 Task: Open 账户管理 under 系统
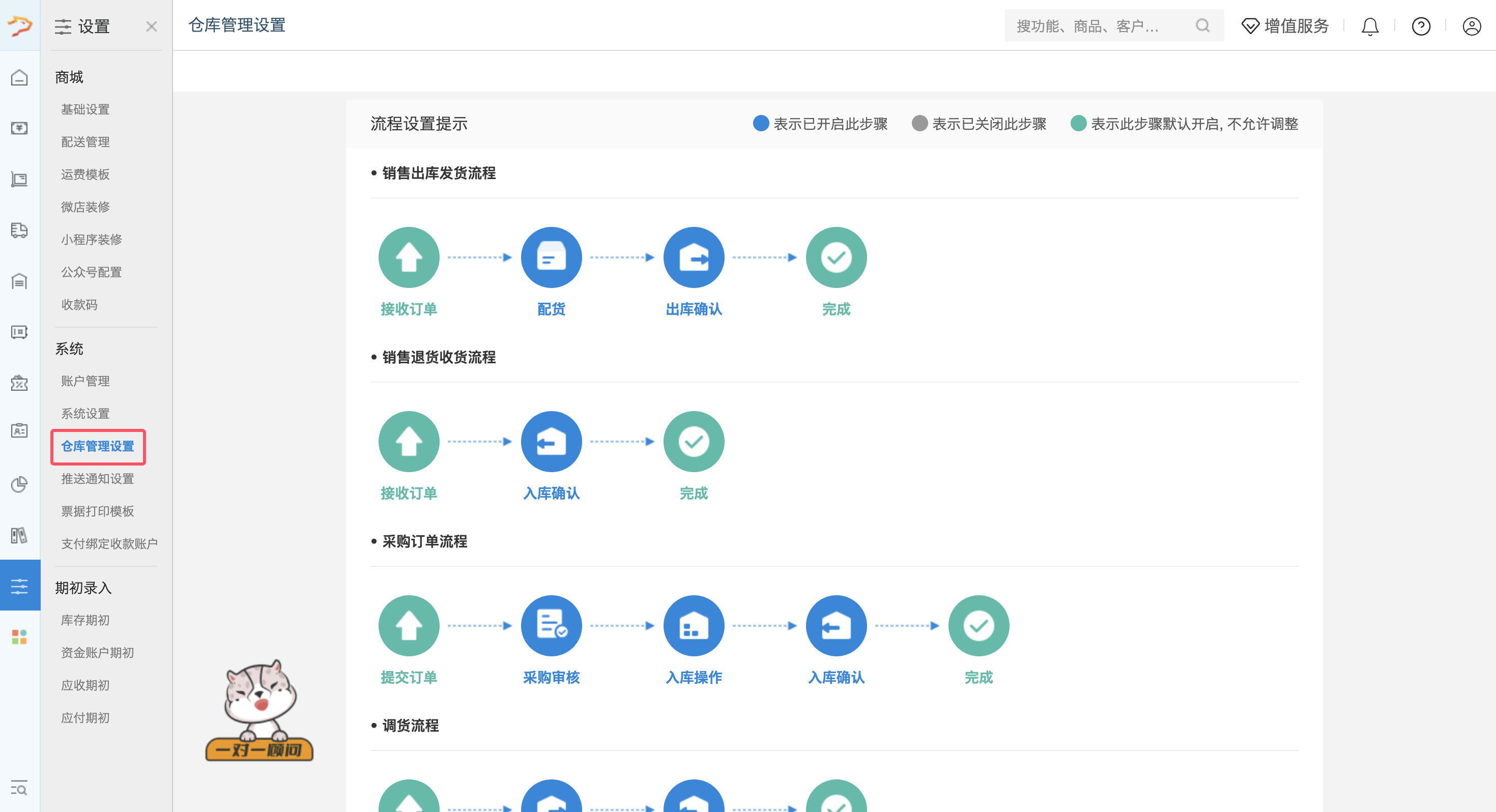click(x=85, y=381)
